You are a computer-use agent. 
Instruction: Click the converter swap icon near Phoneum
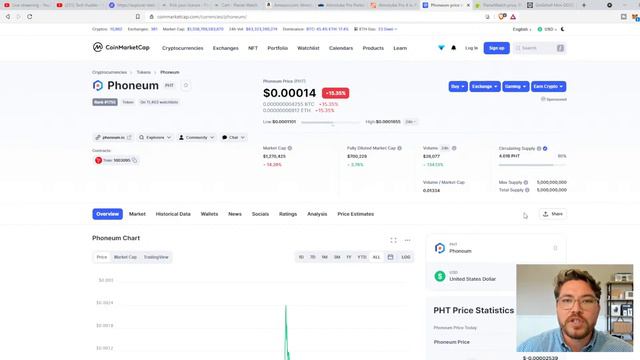click(x=555, y=248)
